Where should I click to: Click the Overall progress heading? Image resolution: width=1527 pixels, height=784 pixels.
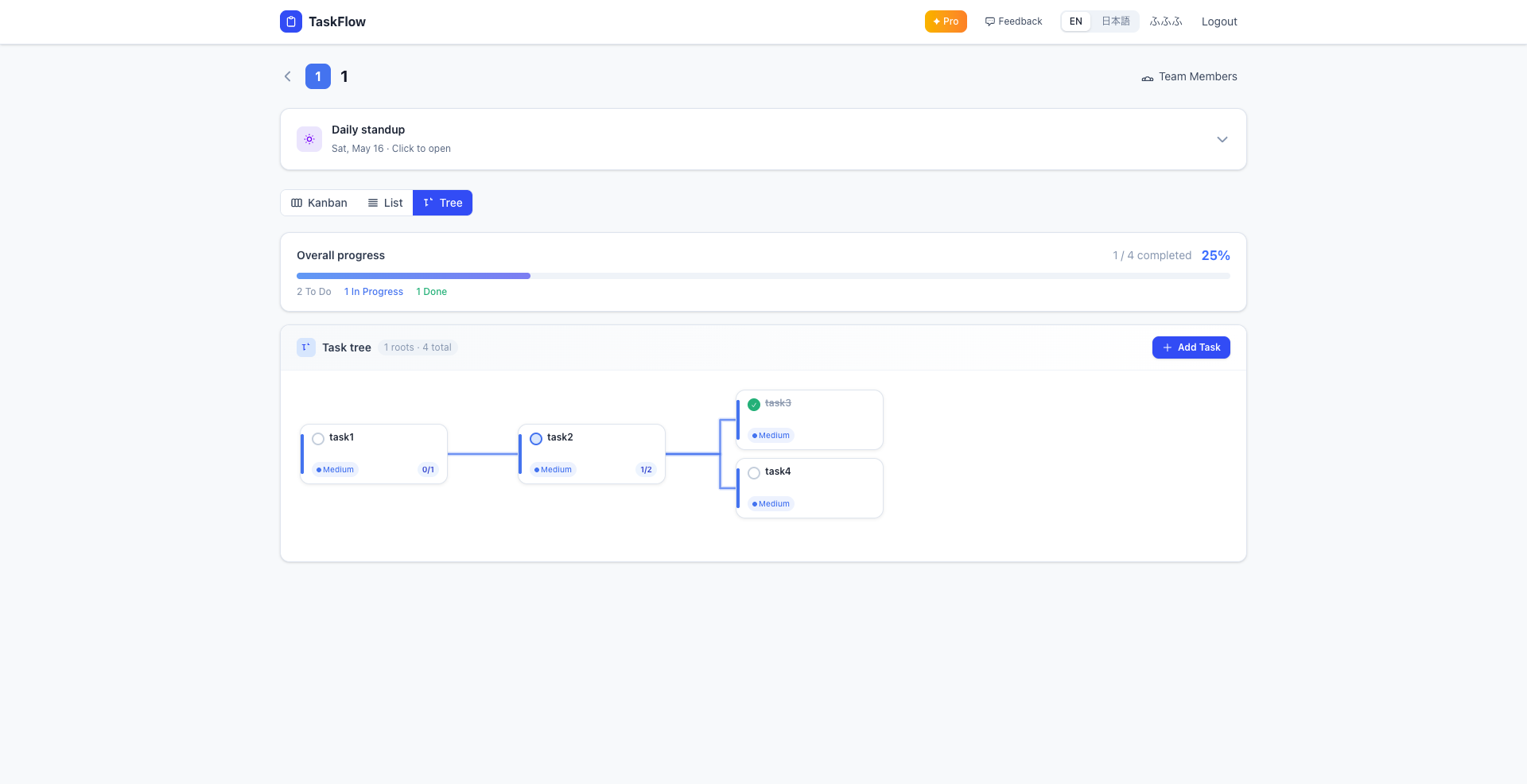coord(340,255)
